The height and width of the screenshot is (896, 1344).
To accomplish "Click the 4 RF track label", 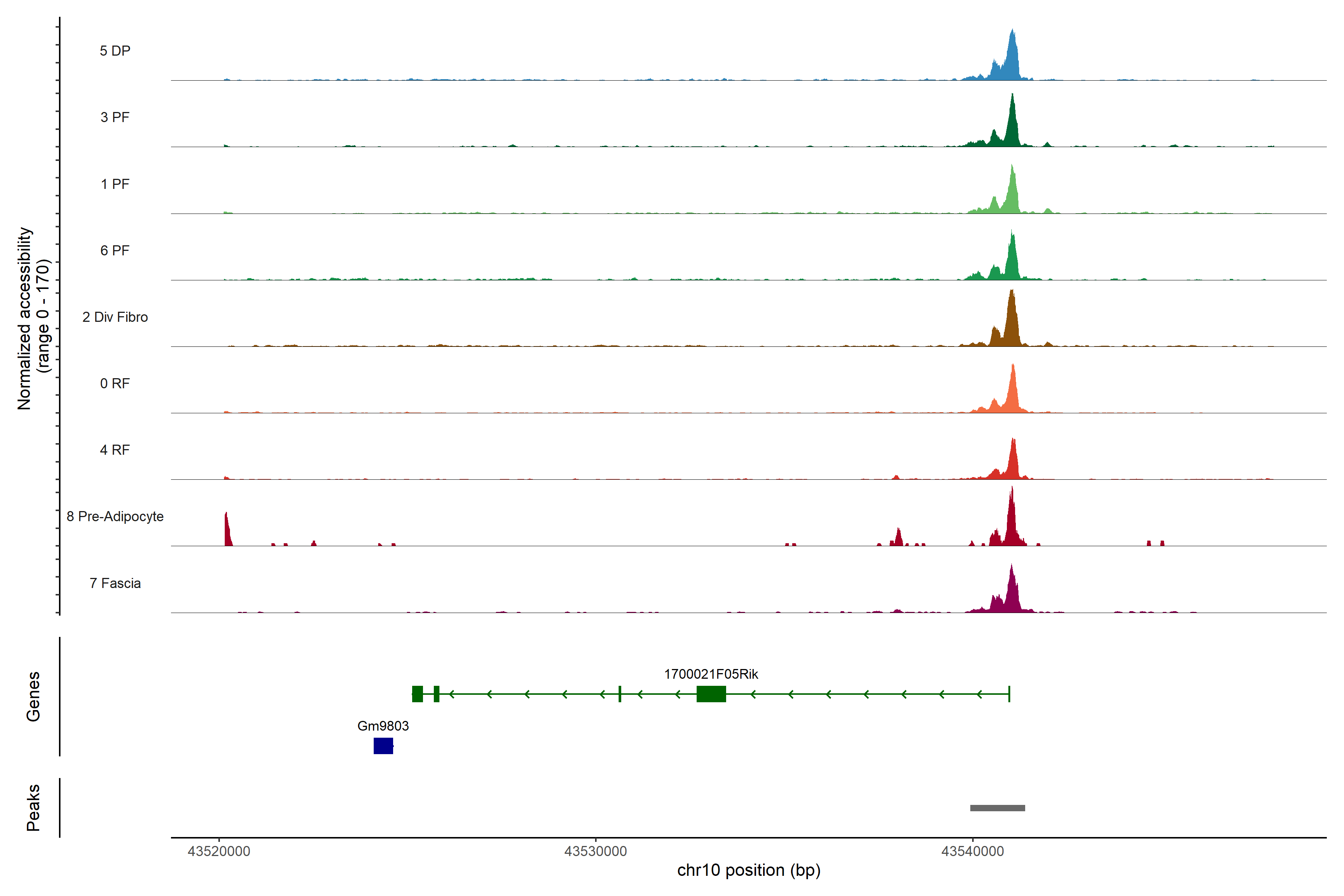I will [115, 450].
